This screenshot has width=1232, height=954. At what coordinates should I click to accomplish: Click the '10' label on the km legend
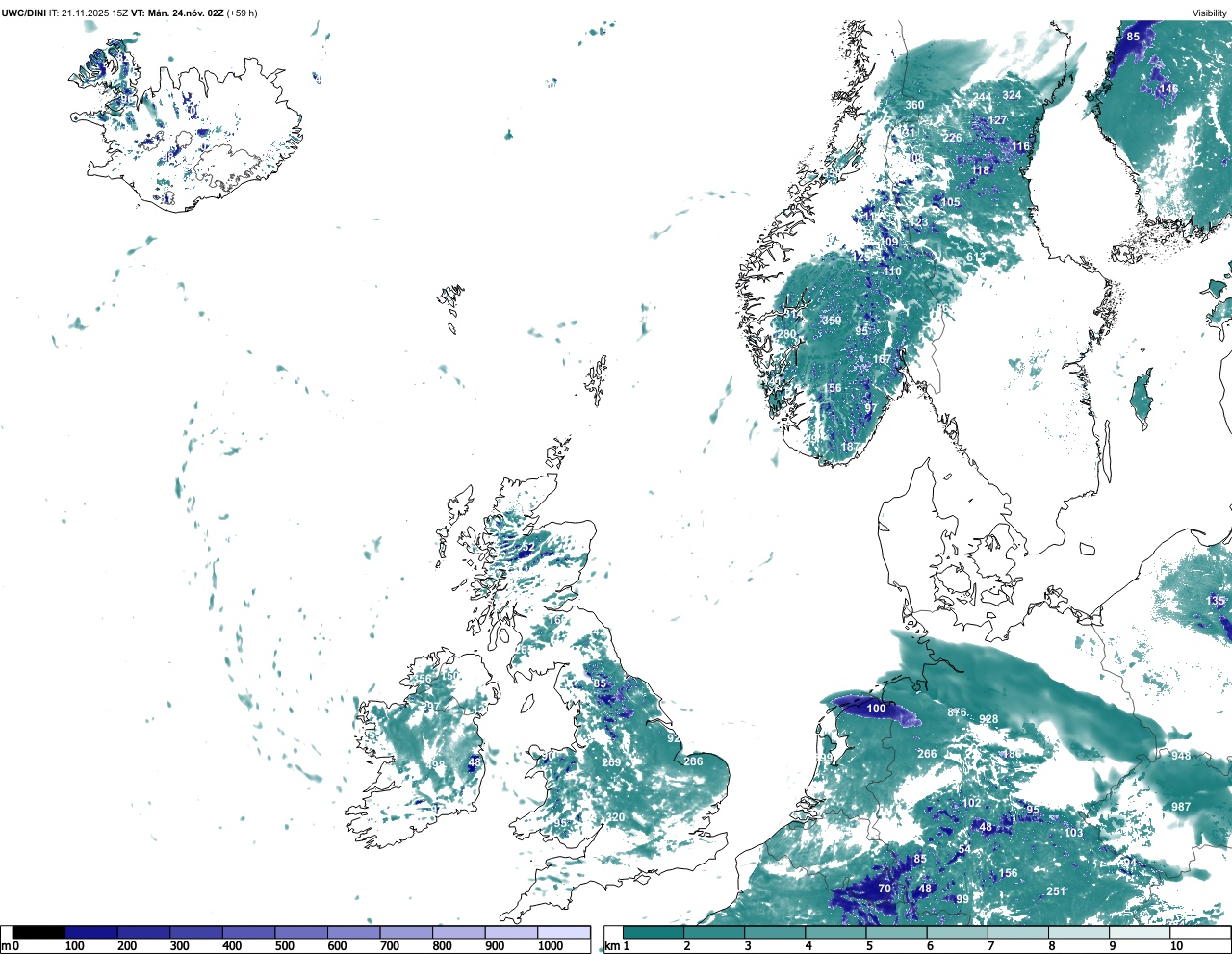pyautogui.click(x=1176, y=946)
